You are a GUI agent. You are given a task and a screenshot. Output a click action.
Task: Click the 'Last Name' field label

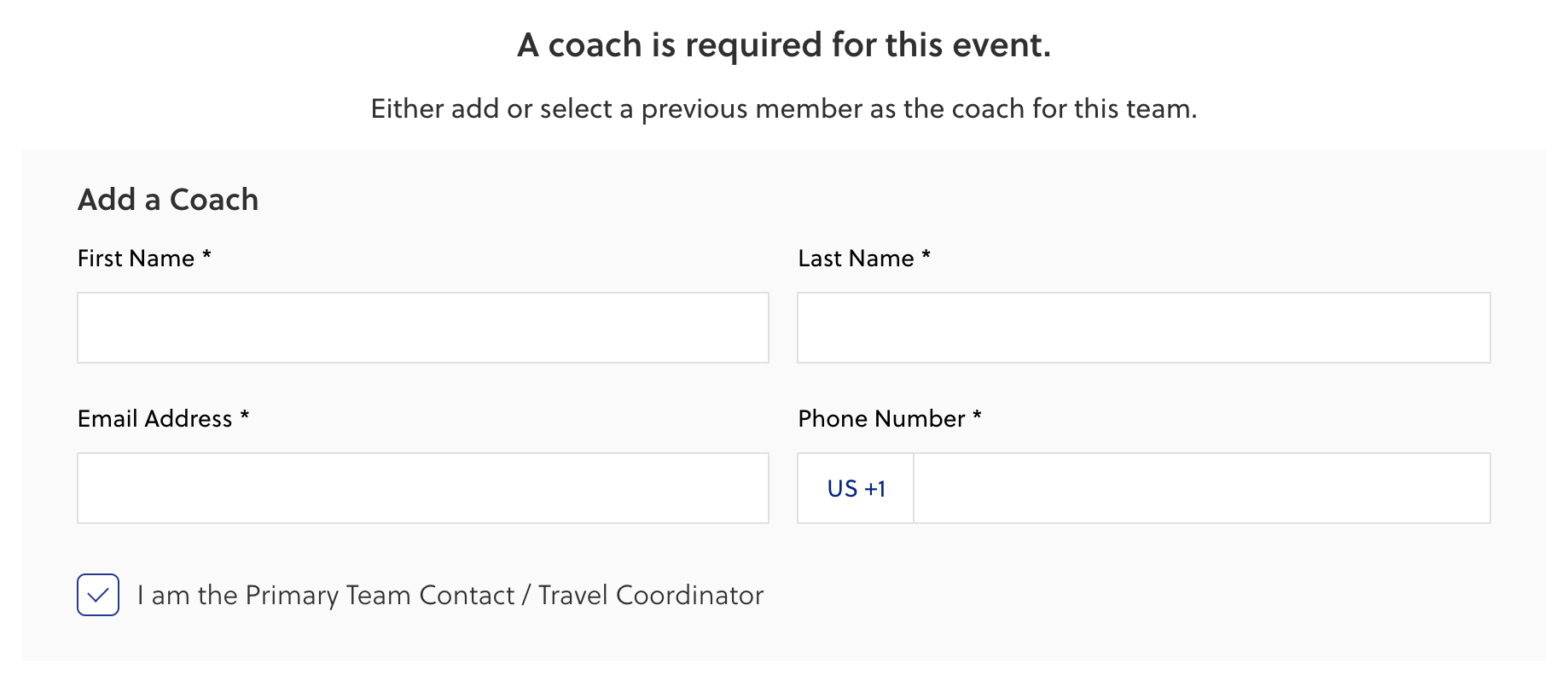856,259
